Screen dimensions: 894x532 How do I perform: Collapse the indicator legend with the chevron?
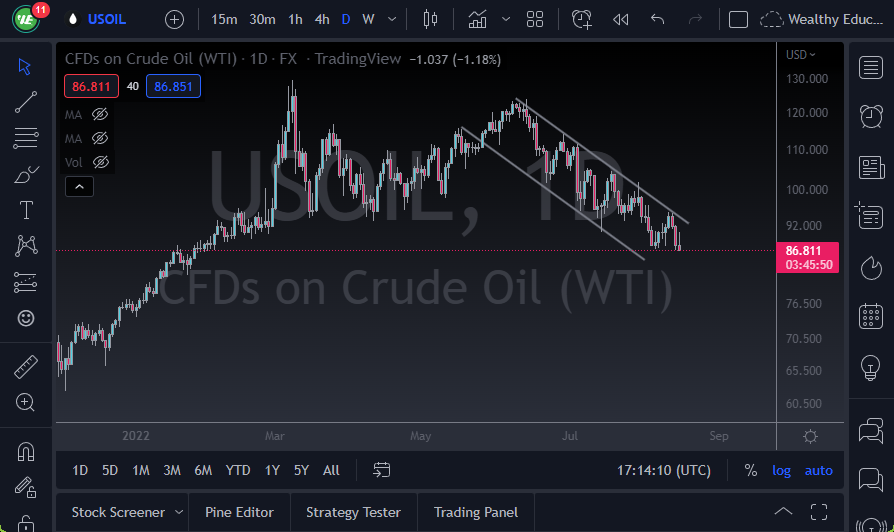(78, 186)
